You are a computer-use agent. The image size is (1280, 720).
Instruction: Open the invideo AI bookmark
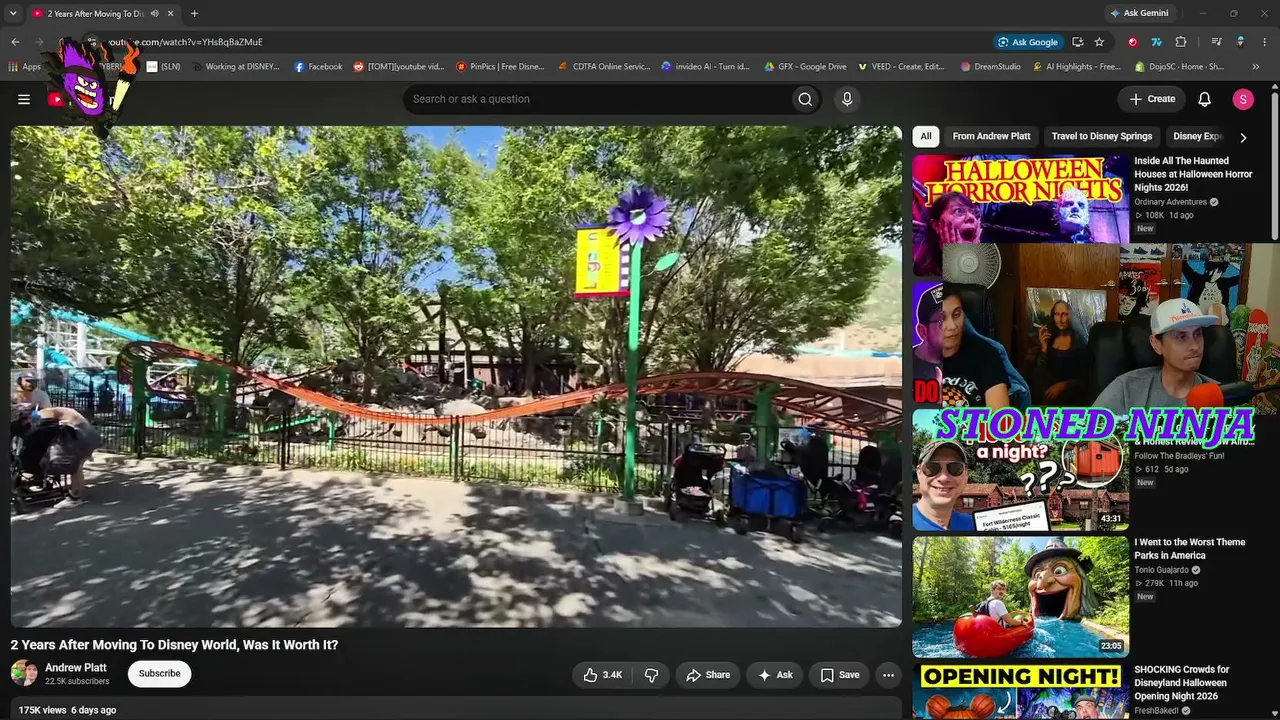coord(705,67)
